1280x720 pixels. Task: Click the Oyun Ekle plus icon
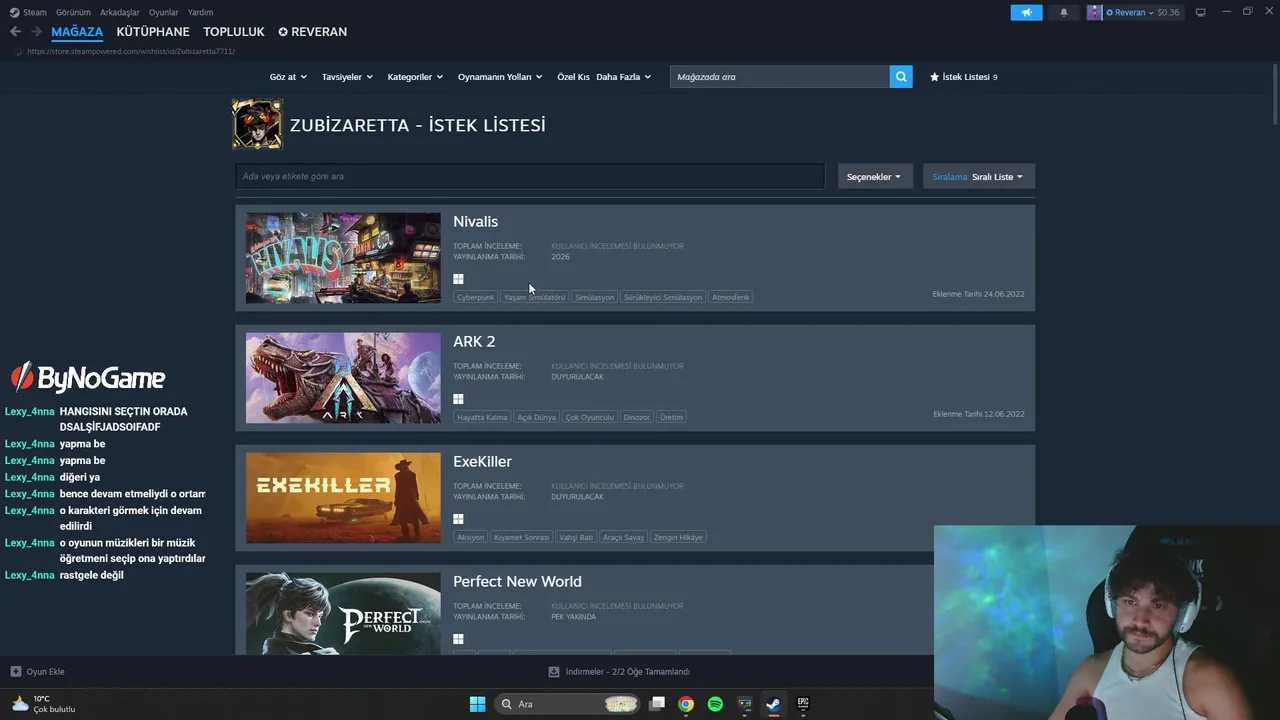coord(15,672)
